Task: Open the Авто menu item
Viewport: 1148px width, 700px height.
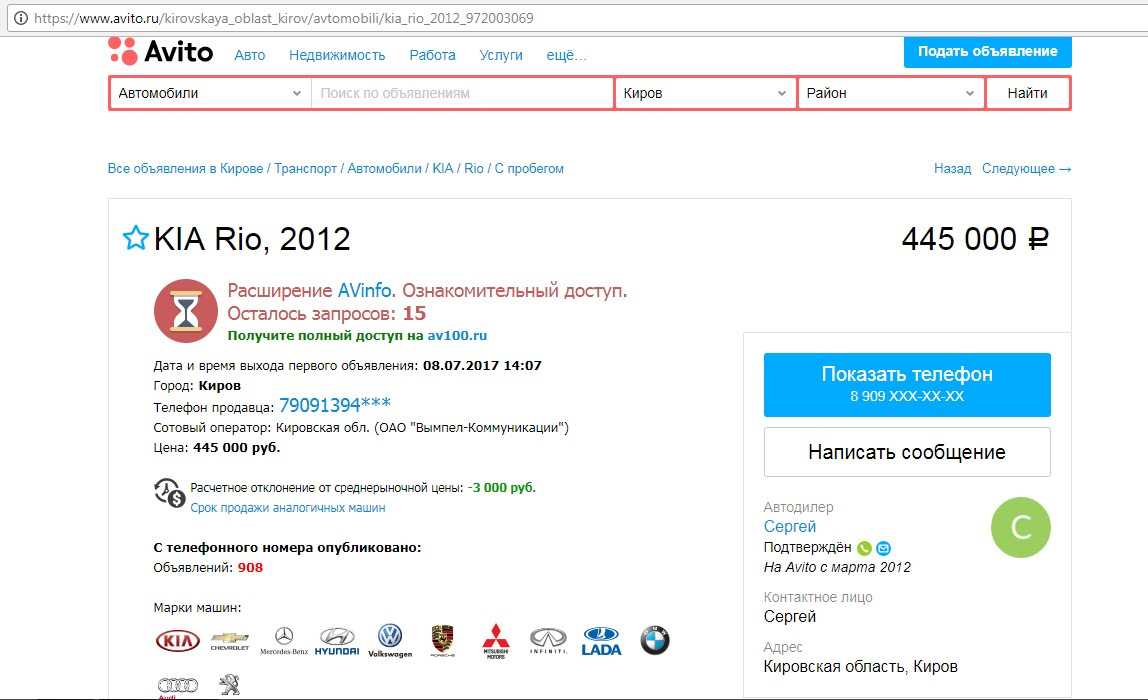Action: click(x=250, y=55)
